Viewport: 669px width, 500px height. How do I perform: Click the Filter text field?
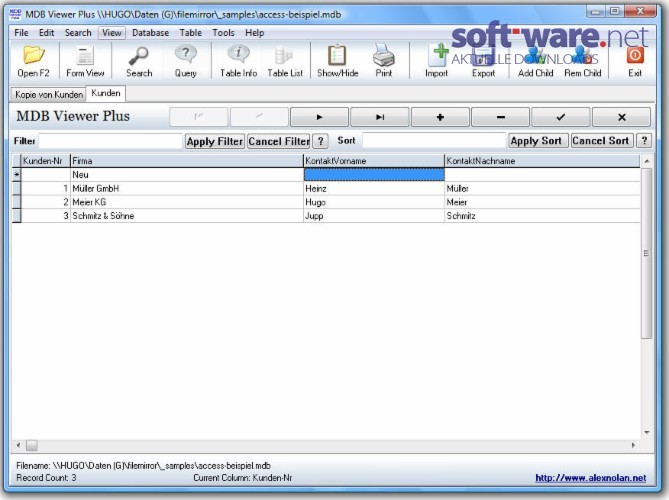click(x=111, y=141)
